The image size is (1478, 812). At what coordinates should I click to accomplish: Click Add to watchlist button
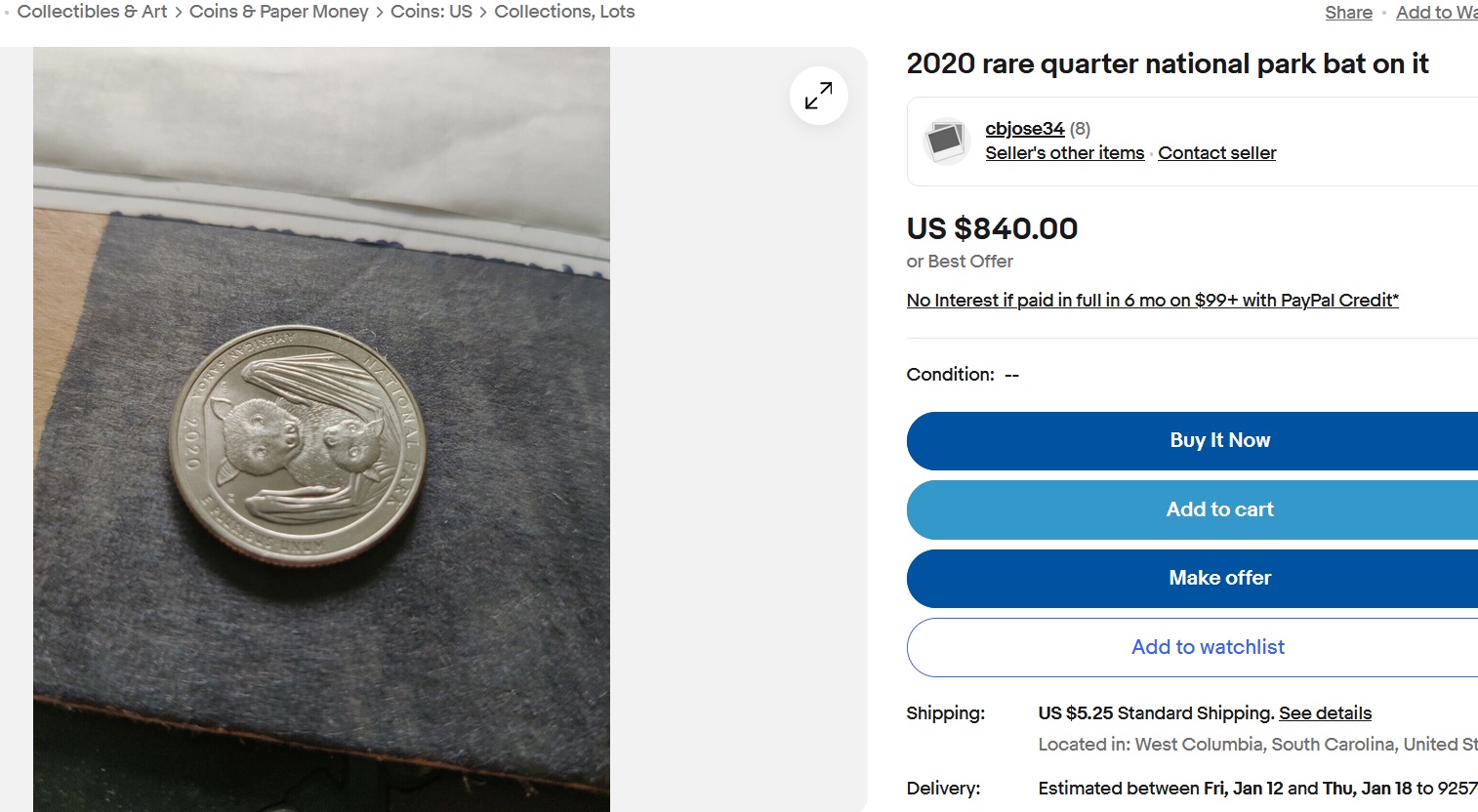point(1208,647)
